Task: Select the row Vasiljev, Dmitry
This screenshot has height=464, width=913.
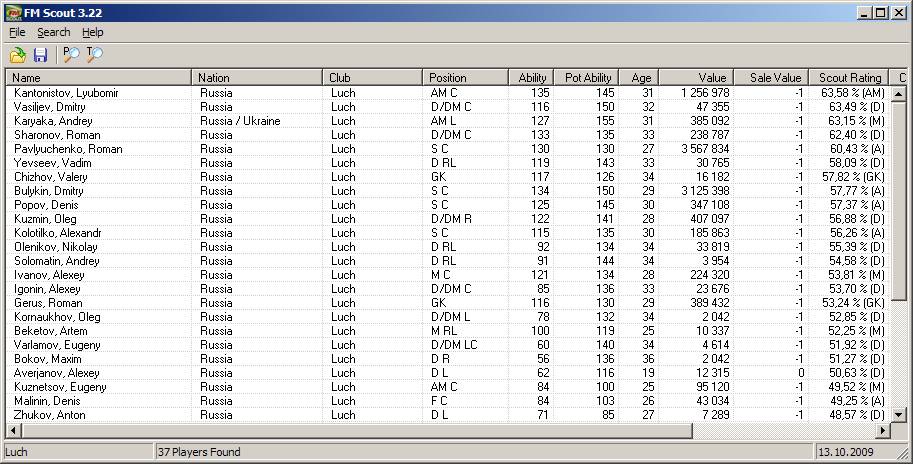Action: pyautogui.click(x=448, y=107)
